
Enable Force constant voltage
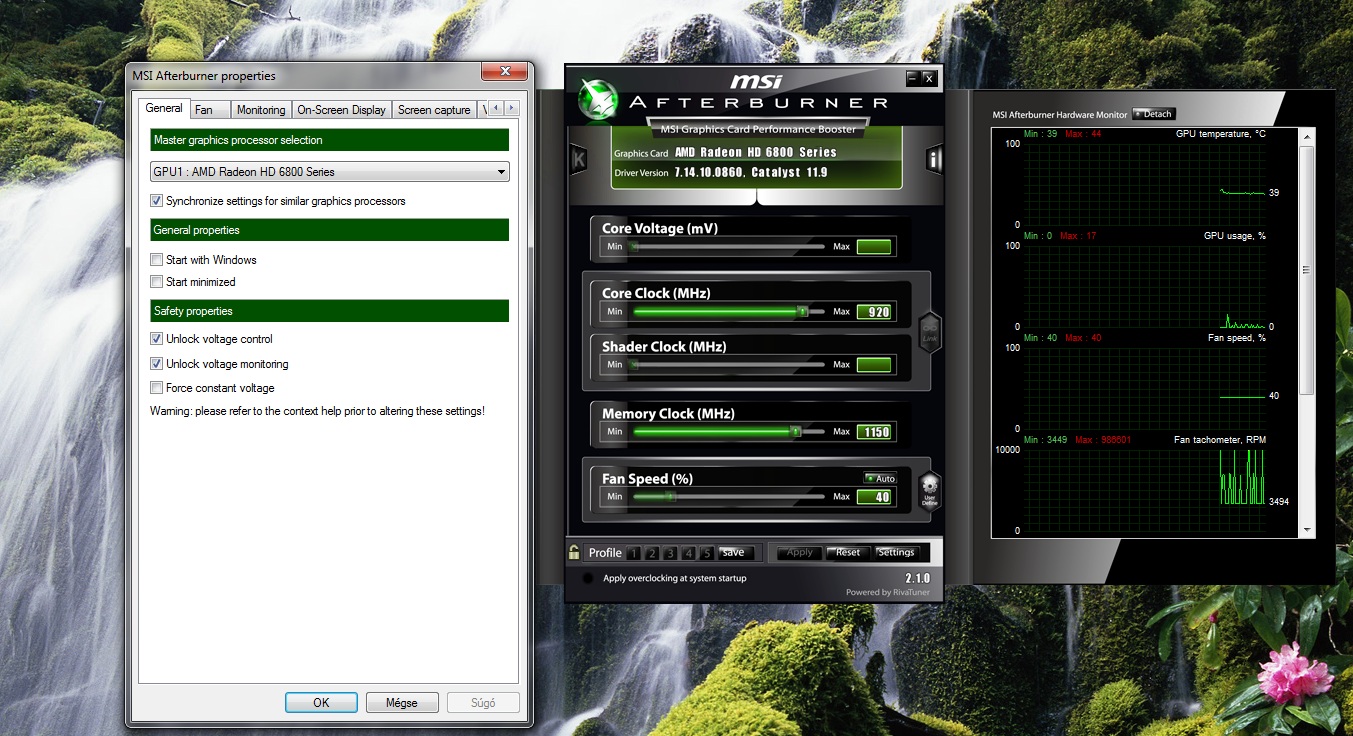click(156, 388)
